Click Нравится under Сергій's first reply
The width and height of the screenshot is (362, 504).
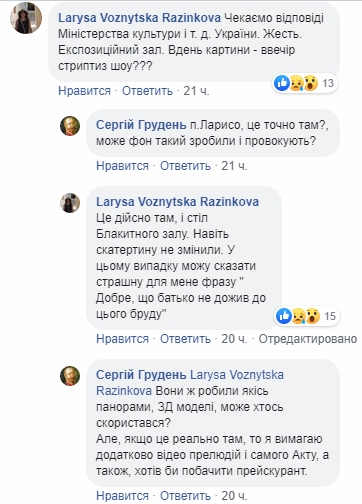(x=122, y=166)
